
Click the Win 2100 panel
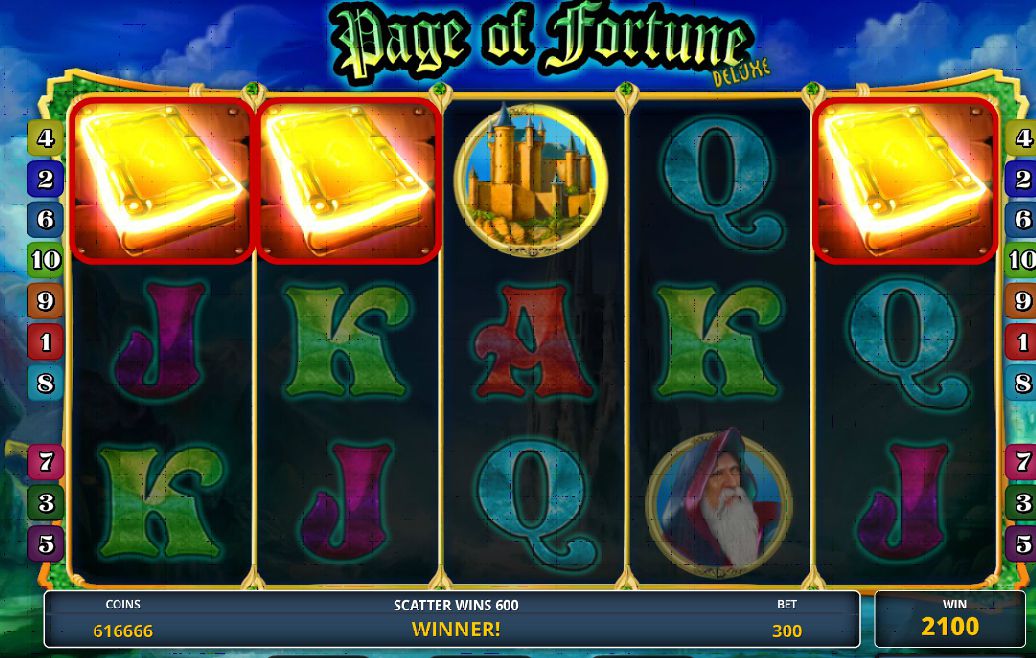tap(950, 619)
